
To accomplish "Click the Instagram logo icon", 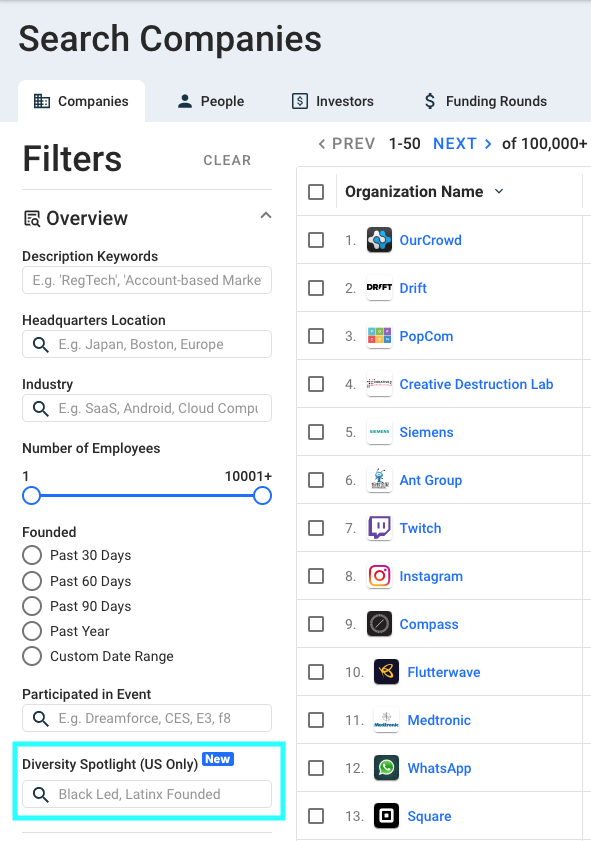I will tap(379, 576).
